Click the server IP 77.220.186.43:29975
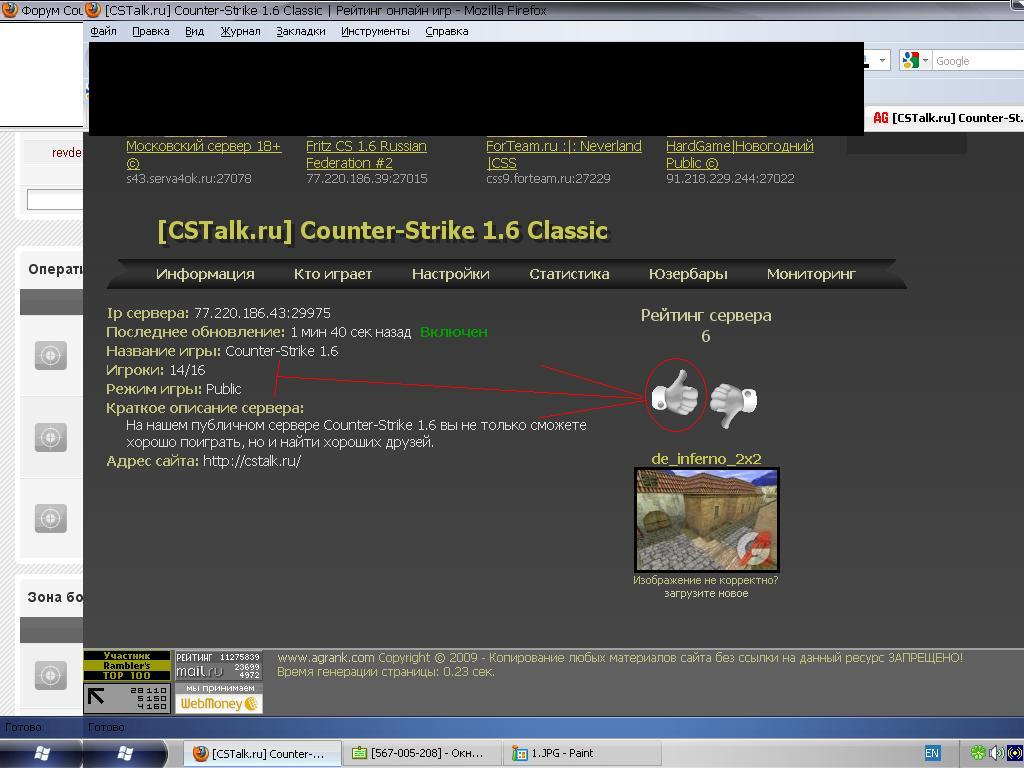Viewport: 1024px width, 768px height. [263, 313]
